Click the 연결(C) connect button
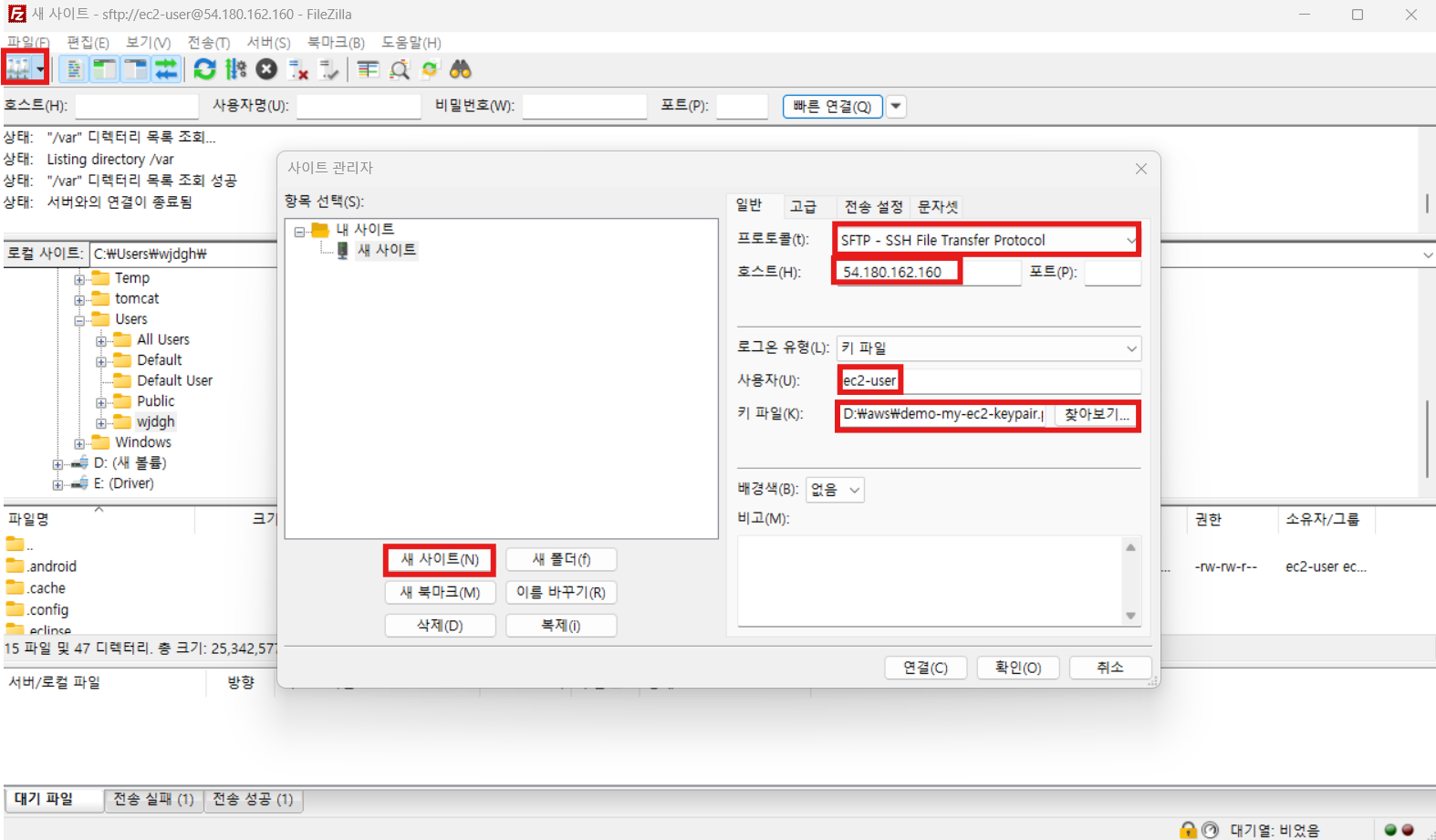 [925, 668]
